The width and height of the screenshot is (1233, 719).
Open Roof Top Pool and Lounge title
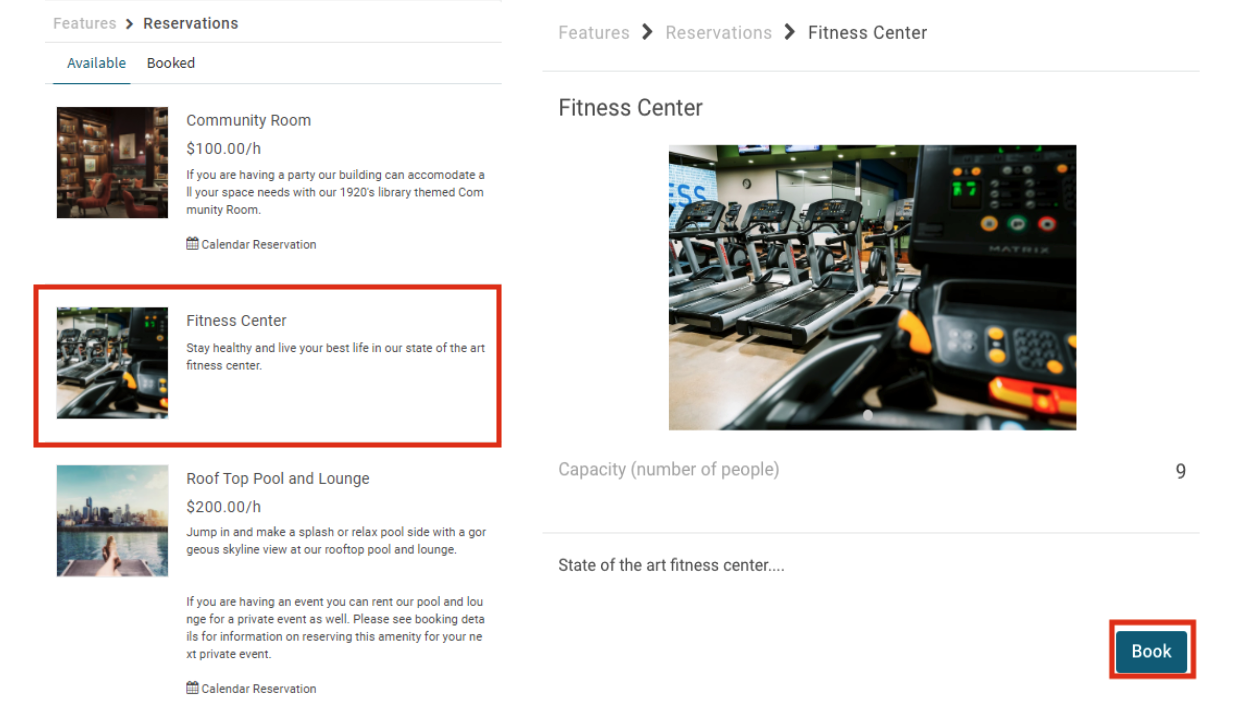click(x=278, y=478)
